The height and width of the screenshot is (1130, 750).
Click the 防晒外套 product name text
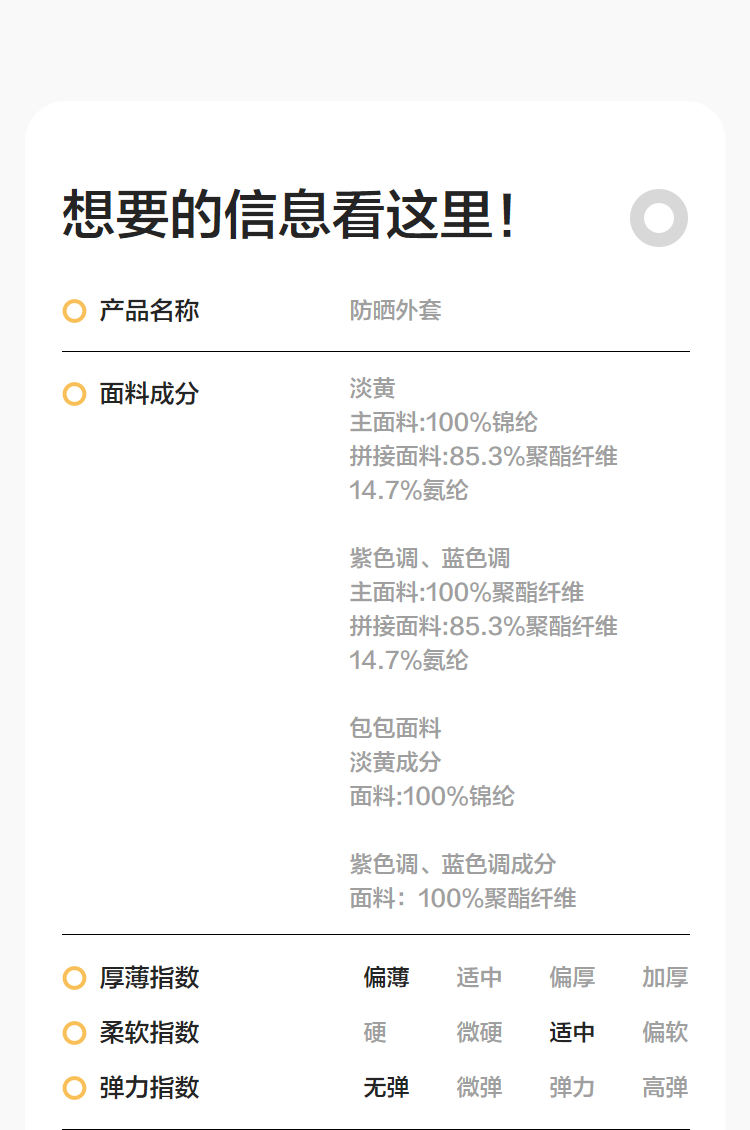[395, 311]
